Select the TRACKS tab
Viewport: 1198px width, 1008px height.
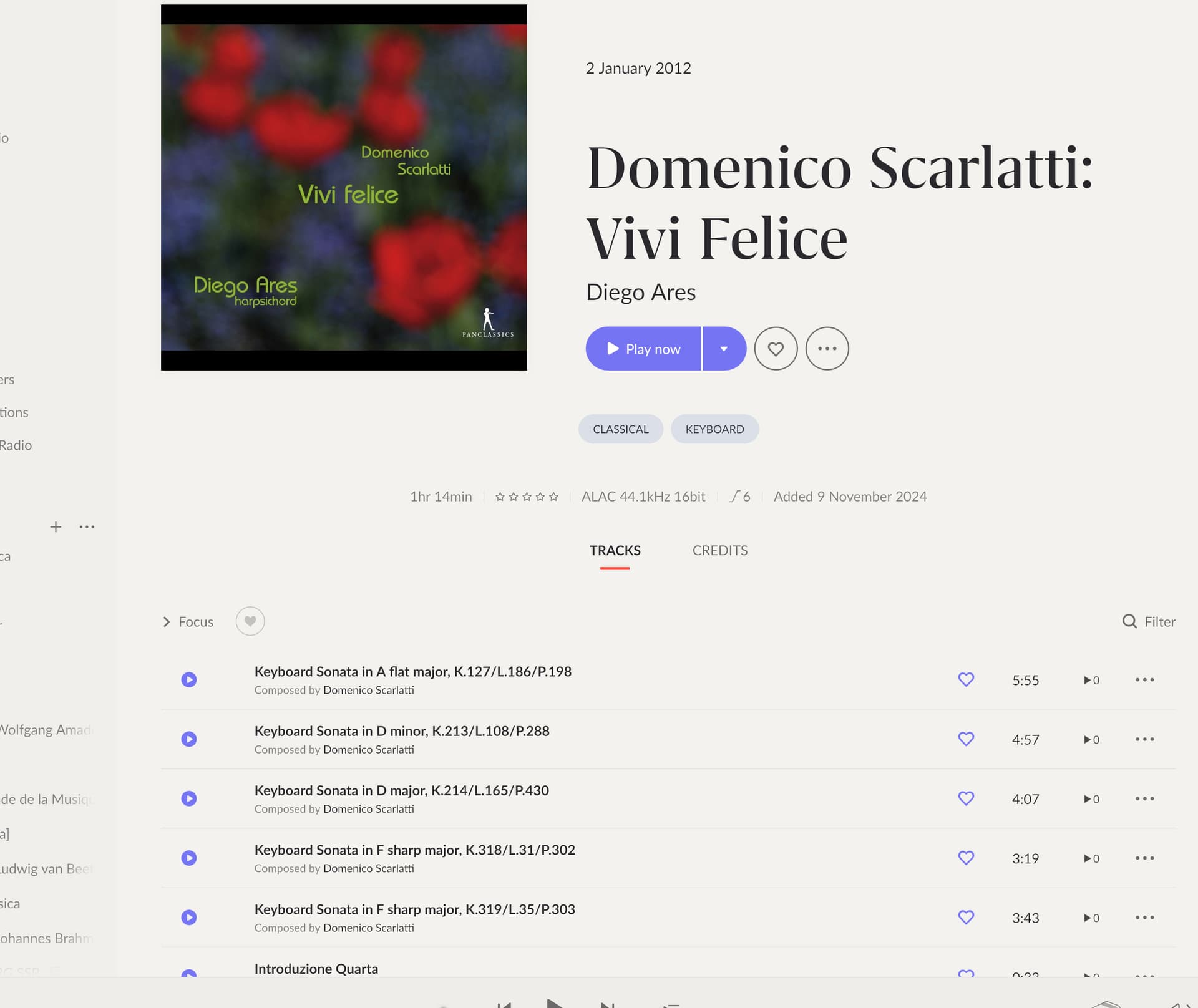615,550
